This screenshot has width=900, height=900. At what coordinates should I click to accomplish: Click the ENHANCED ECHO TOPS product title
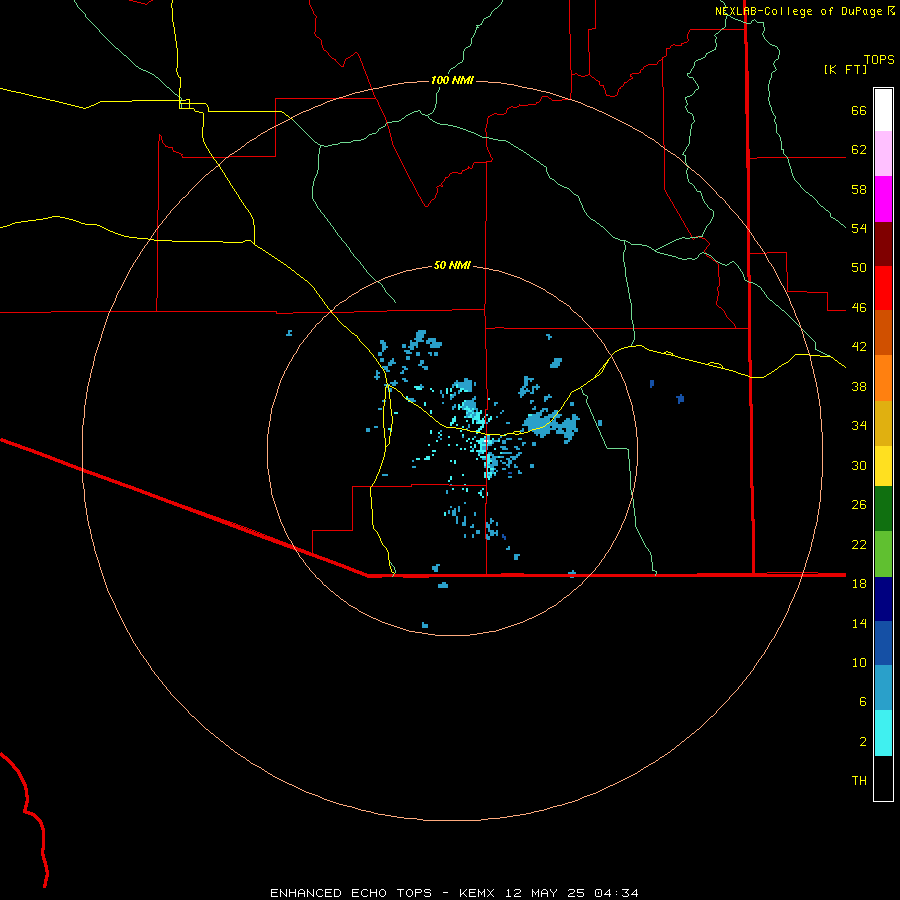coord(351,893)
